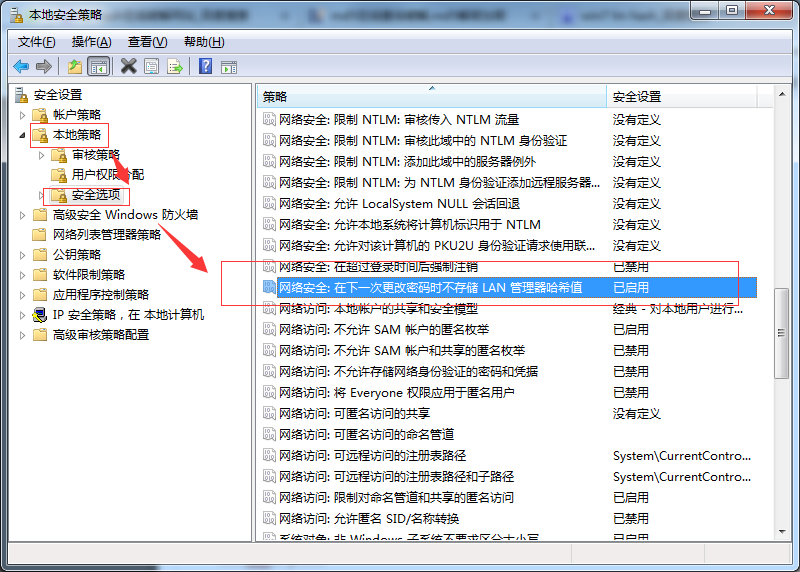The height and width of the screenshot is (572, 800).
Task: Close the 本地安全策略 window
Action: [769, 11]
